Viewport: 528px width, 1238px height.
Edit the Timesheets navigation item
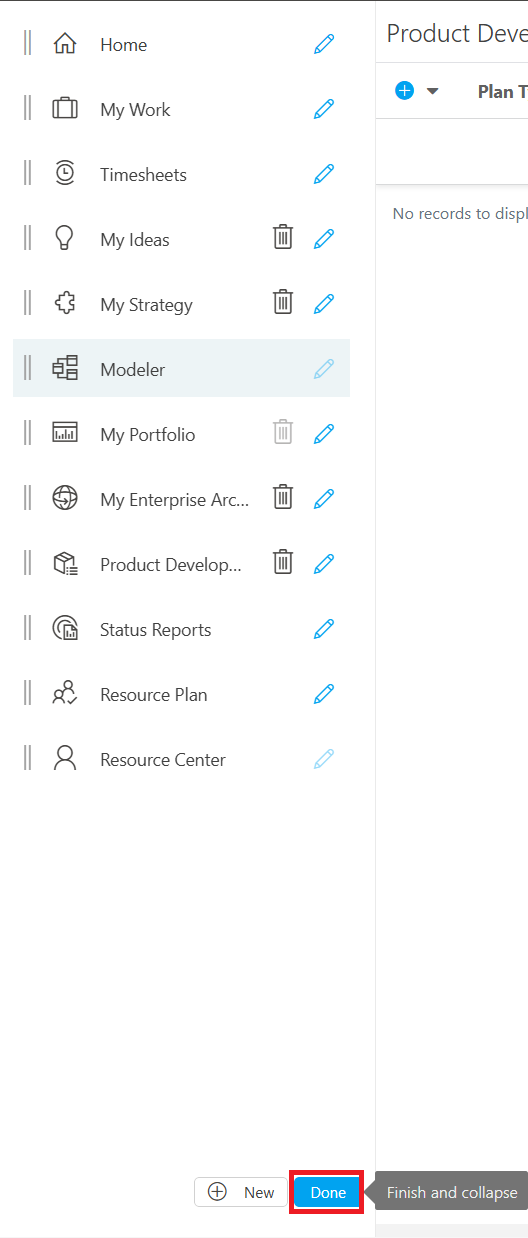[x=323, y=174]
